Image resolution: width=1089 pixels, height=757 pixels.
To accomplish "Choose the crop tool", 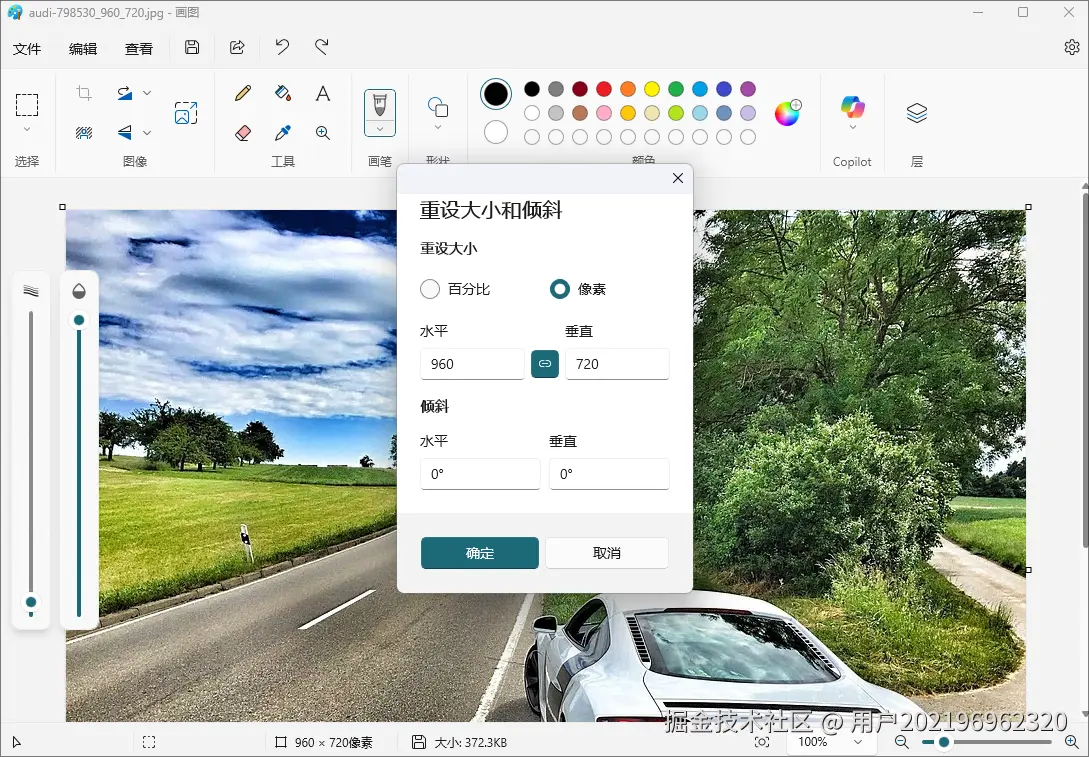I will tap(84, 93).
